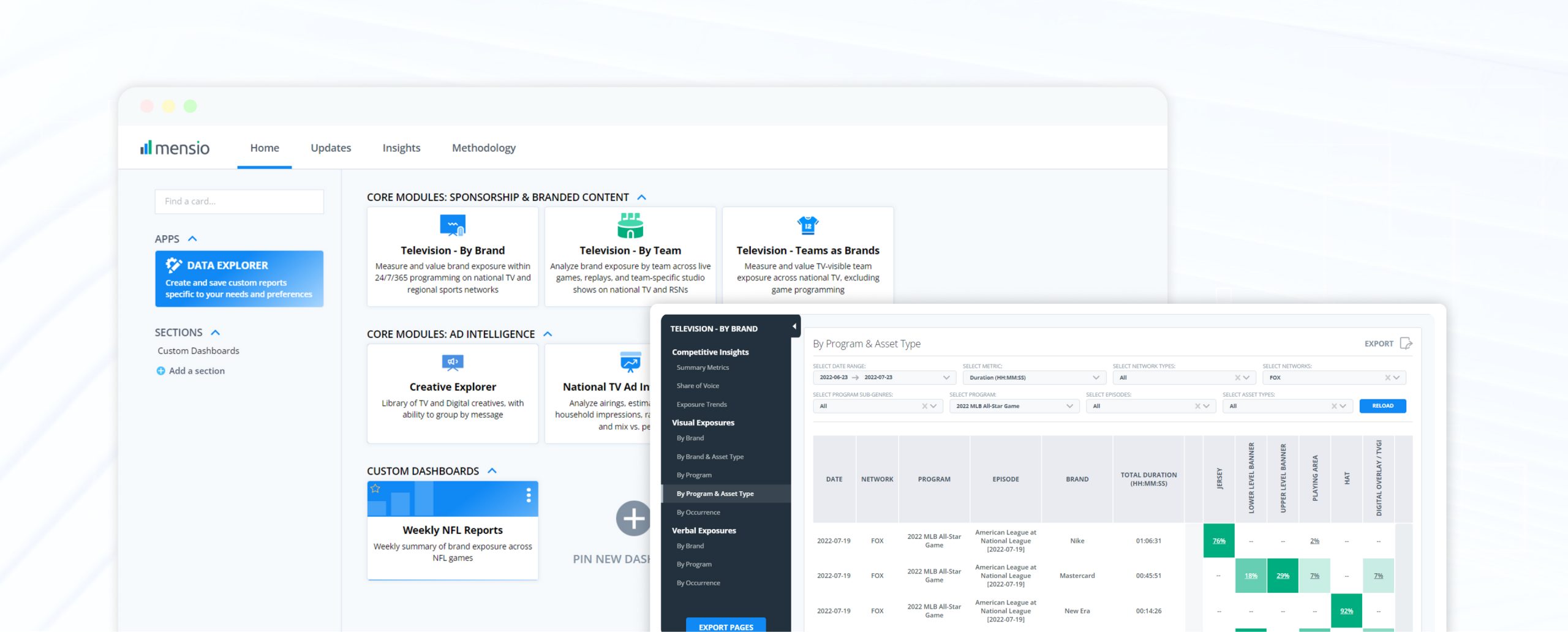Open the Weekly NFL Reports dashboard thumbnail

click(x=453, y=499)
